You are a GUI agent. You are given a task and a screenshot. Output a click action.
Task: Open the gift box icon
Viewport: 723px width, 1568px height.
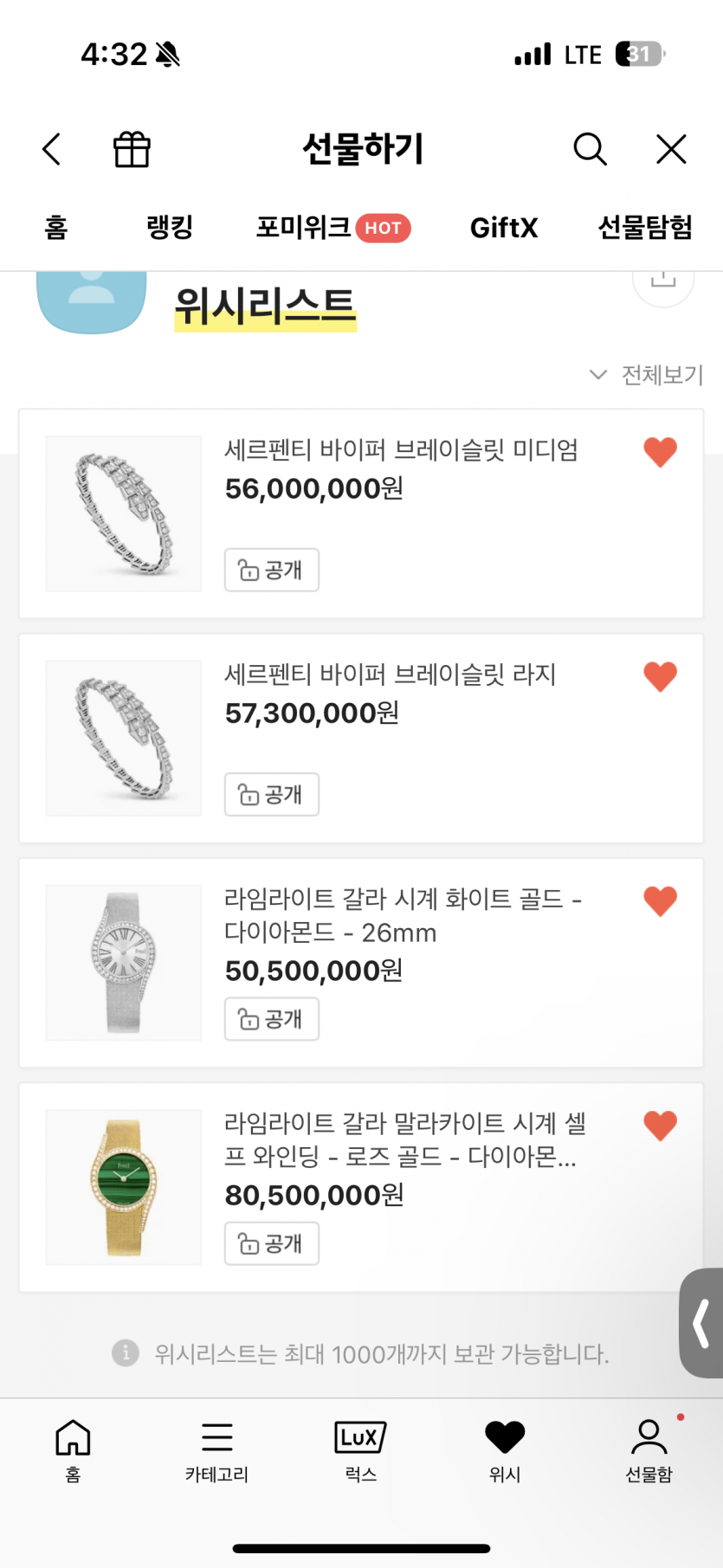click(x=132, y=149)
